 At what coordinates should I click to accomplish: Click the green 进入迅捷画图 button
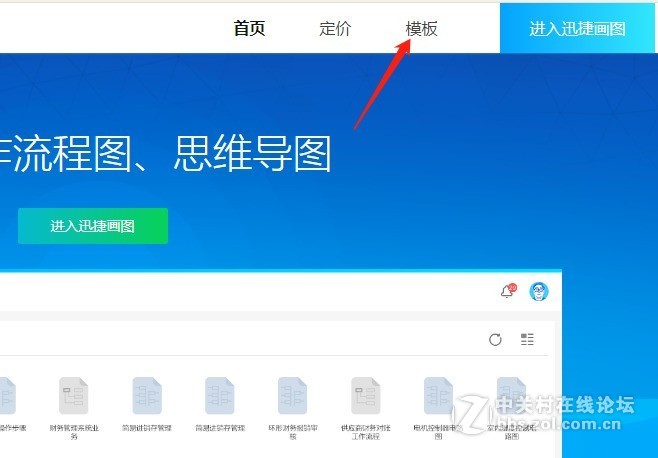[93, 226]
